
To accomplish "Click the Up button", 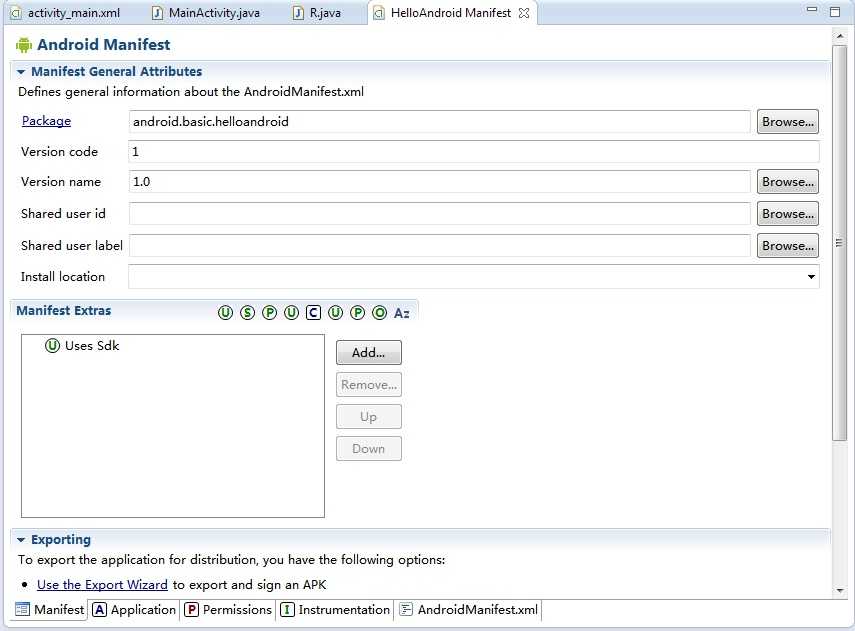I will click(x=369, y=417).
